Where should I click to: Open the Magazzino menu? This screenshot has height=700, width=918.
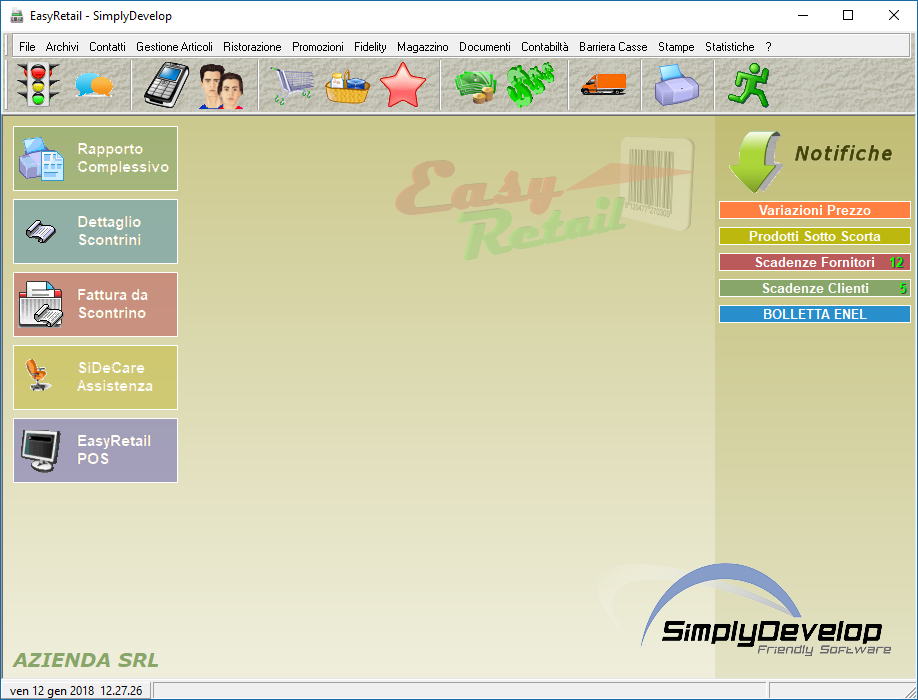coord(422,47)
